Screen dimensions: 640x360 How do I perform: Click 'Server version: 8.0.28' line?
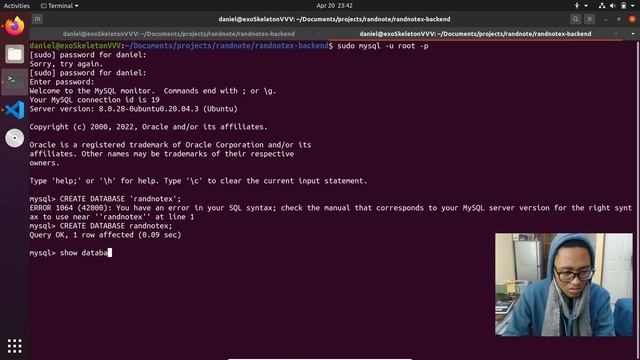133,109
